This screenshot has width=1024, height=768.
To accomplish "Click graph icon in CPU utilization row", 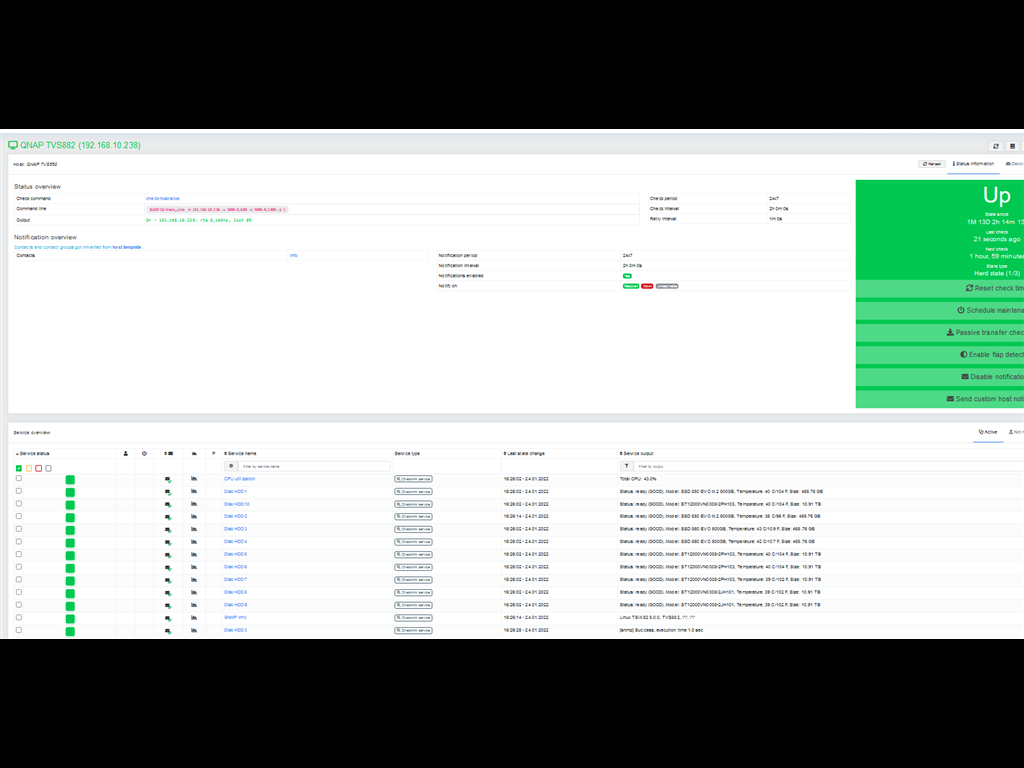I will click(194, 479).
